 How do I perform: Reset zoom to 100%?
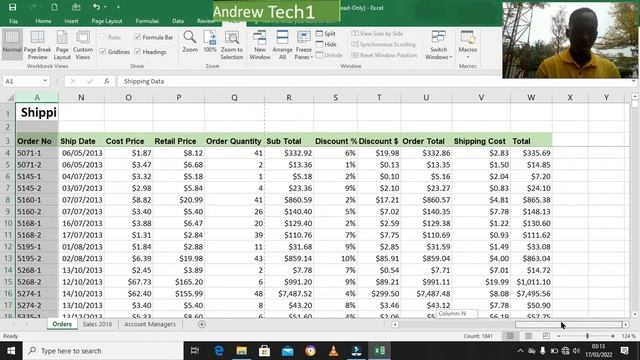pyautogui.click(x=210, y=42)
